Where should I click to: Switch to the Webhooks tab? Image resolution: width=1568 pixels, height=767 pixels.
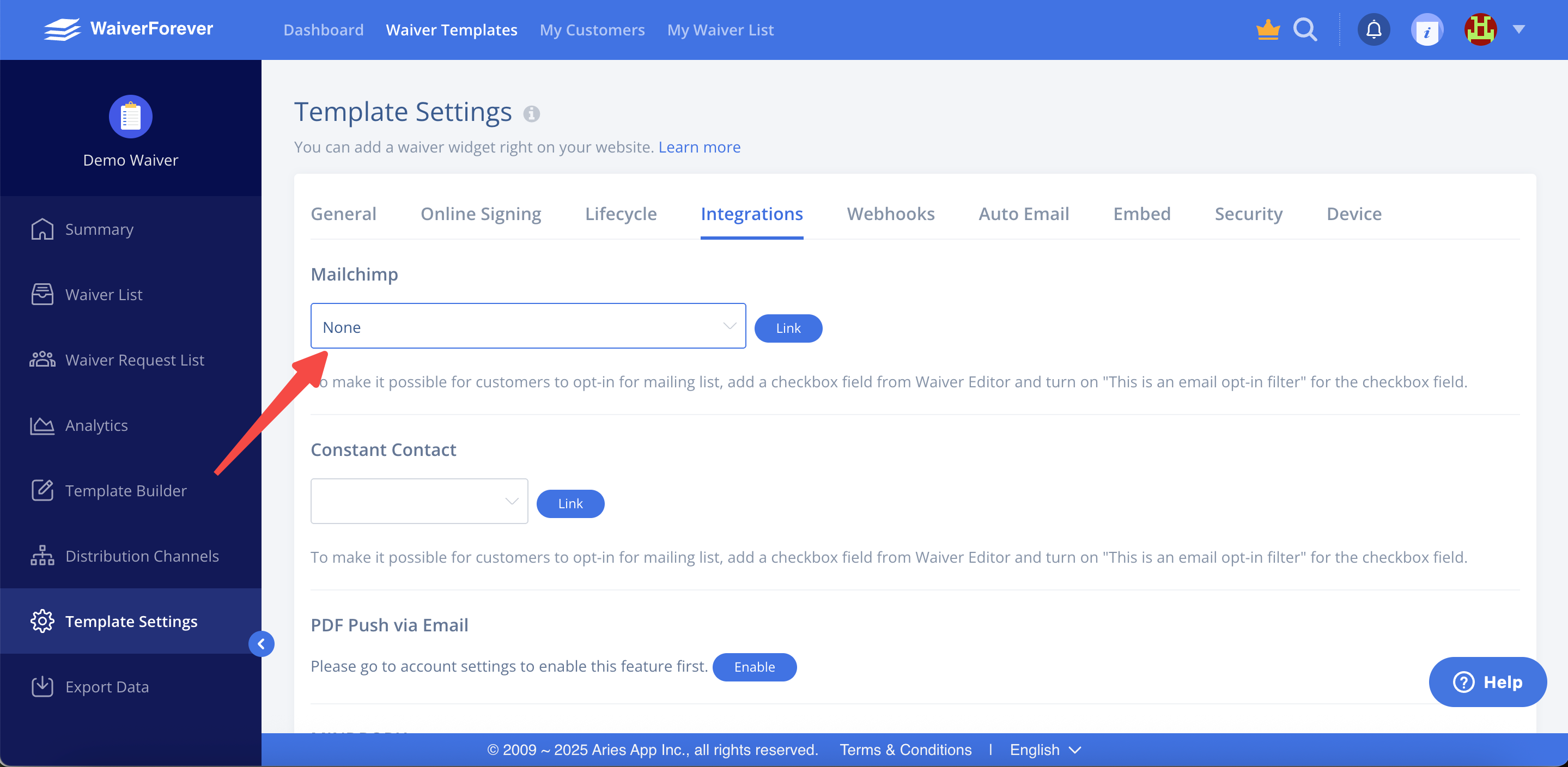click(x=890, y=214)
